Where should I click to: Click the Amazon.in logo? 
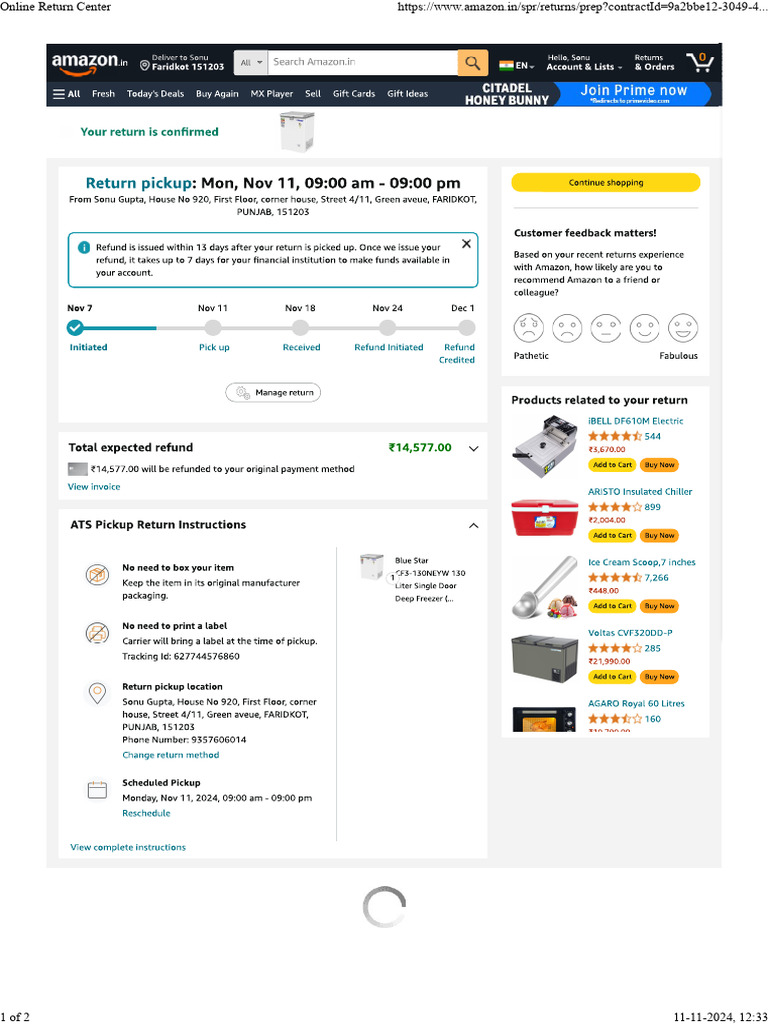click(x=90, y=62)
